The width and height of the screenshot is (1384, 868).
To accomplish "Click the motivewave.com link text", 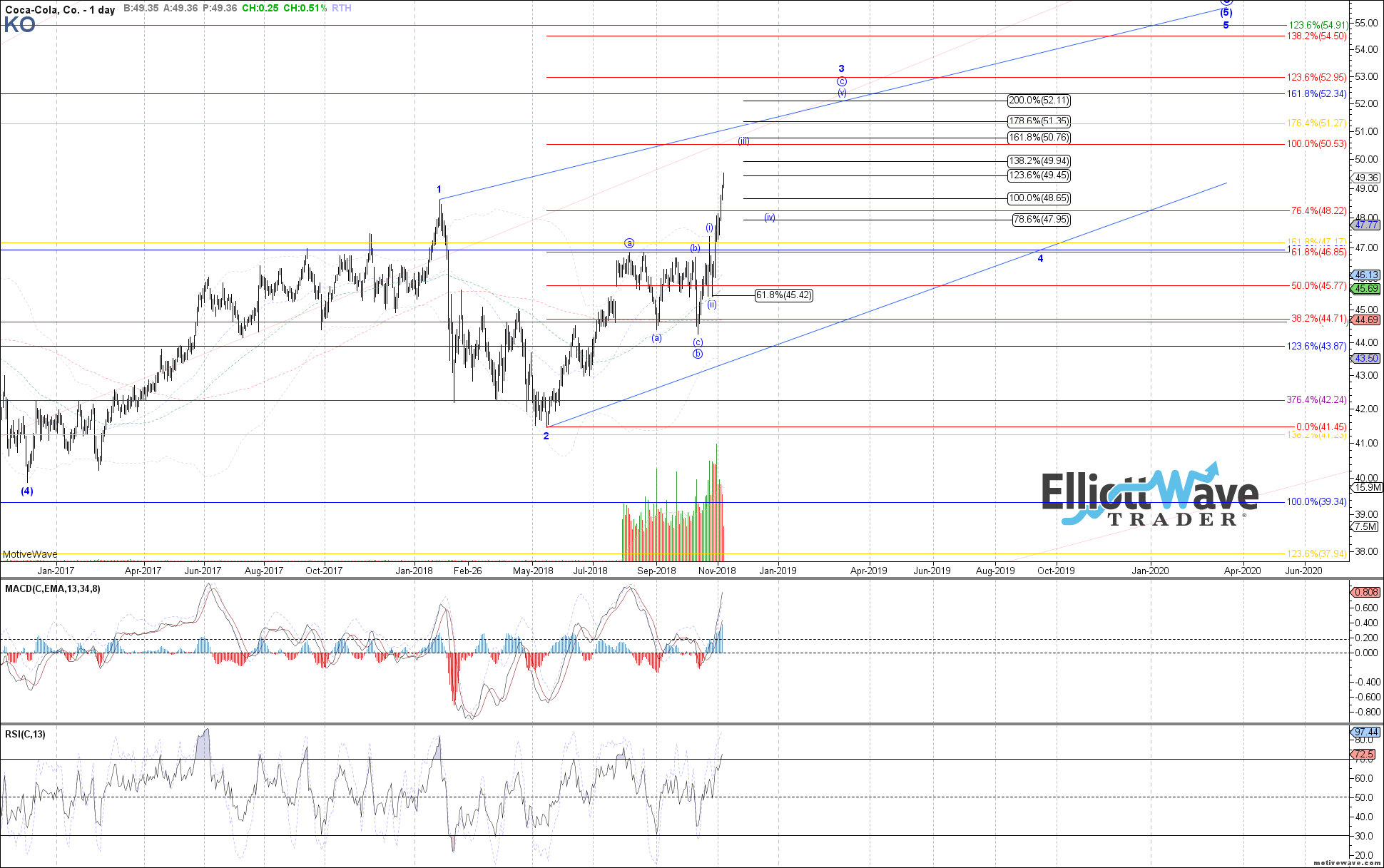I will pos(1347,862).
